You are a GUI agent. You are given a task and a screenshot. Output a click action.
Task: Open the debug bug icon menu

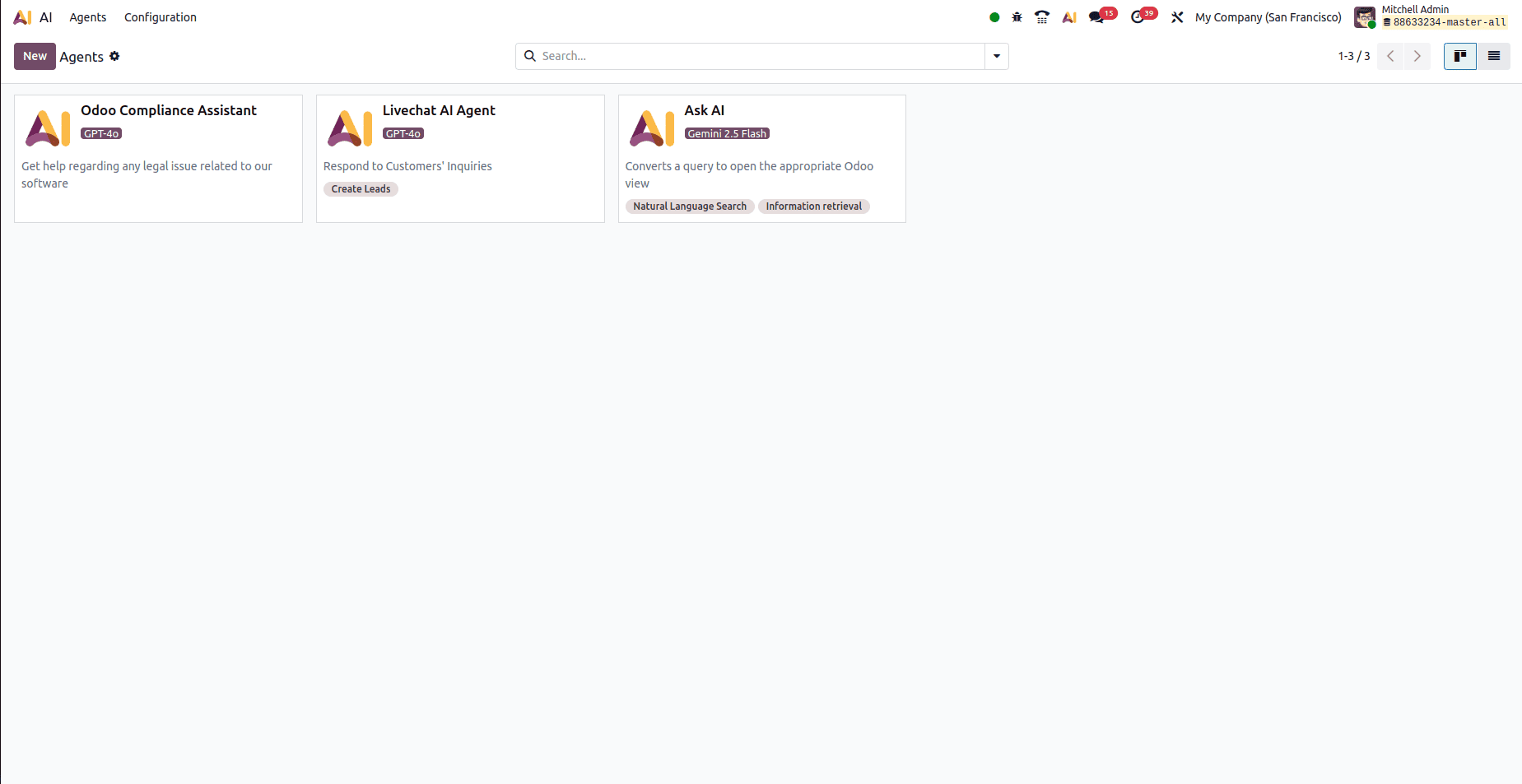coord(1017,17)
